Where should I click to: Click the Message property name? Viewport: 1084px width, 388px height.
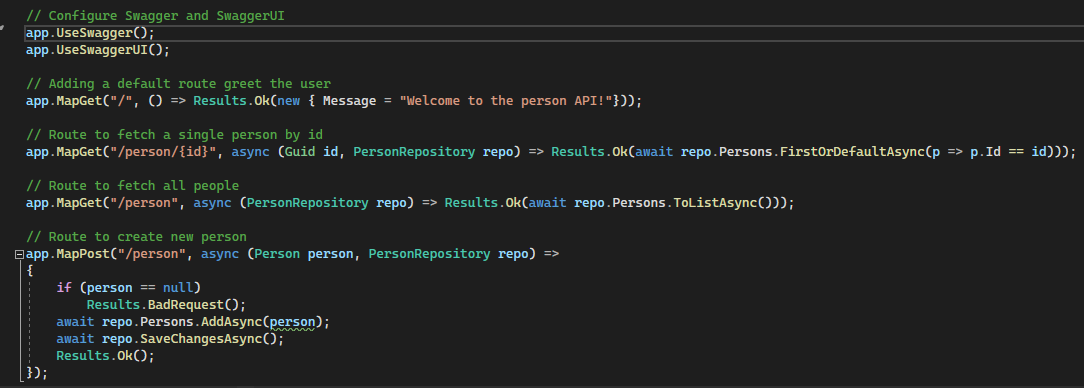tap(349, 101)
